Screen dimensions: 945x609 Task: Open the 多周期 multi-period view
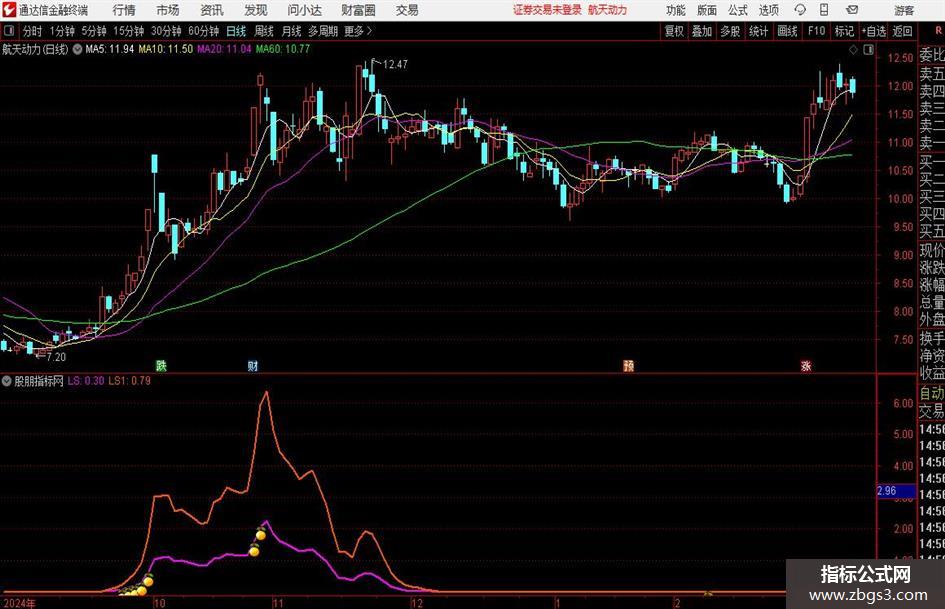click(323, 31)
